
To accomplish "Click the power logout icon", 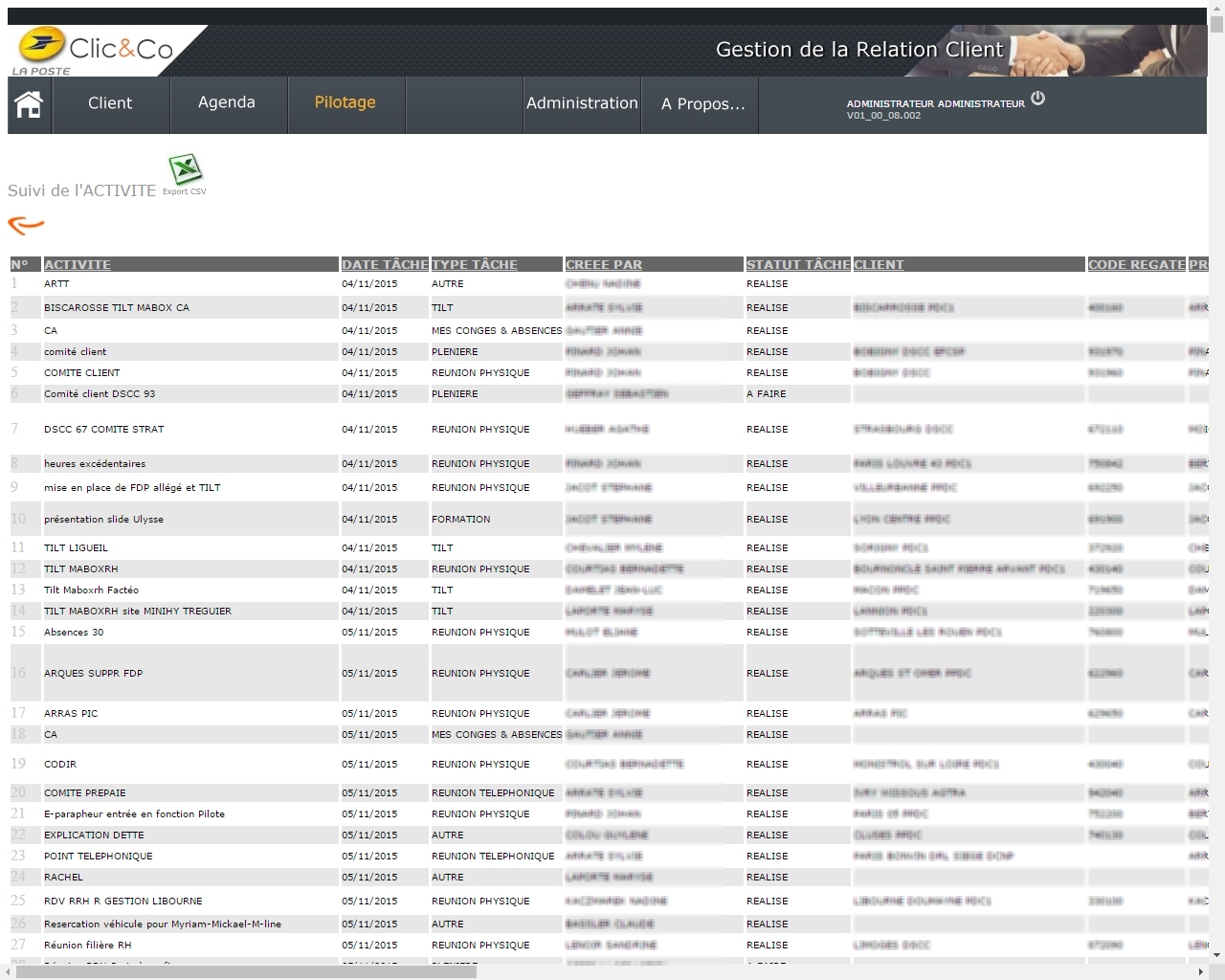I will (1038, 99).
